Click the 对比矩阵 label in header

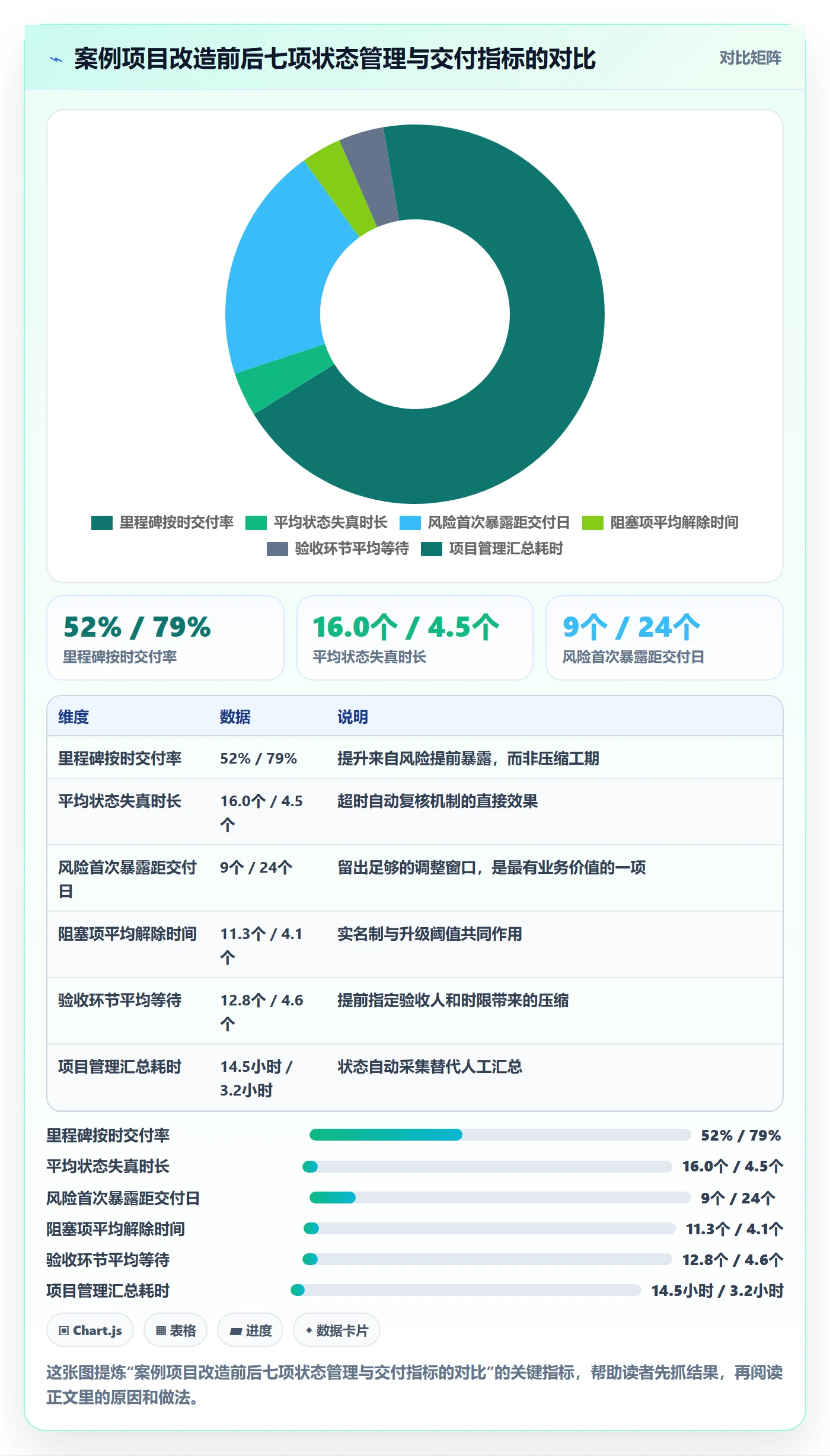pyautogui.click(x=750, y=58)
